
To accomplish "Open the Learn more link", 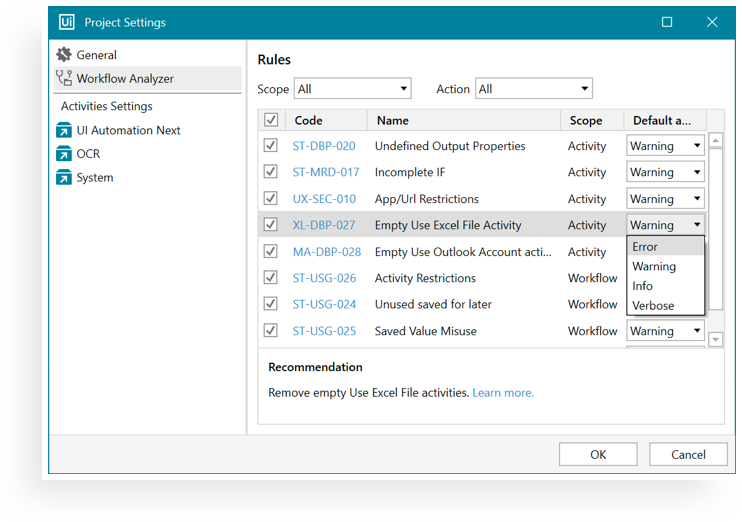I will coord(503,393).
